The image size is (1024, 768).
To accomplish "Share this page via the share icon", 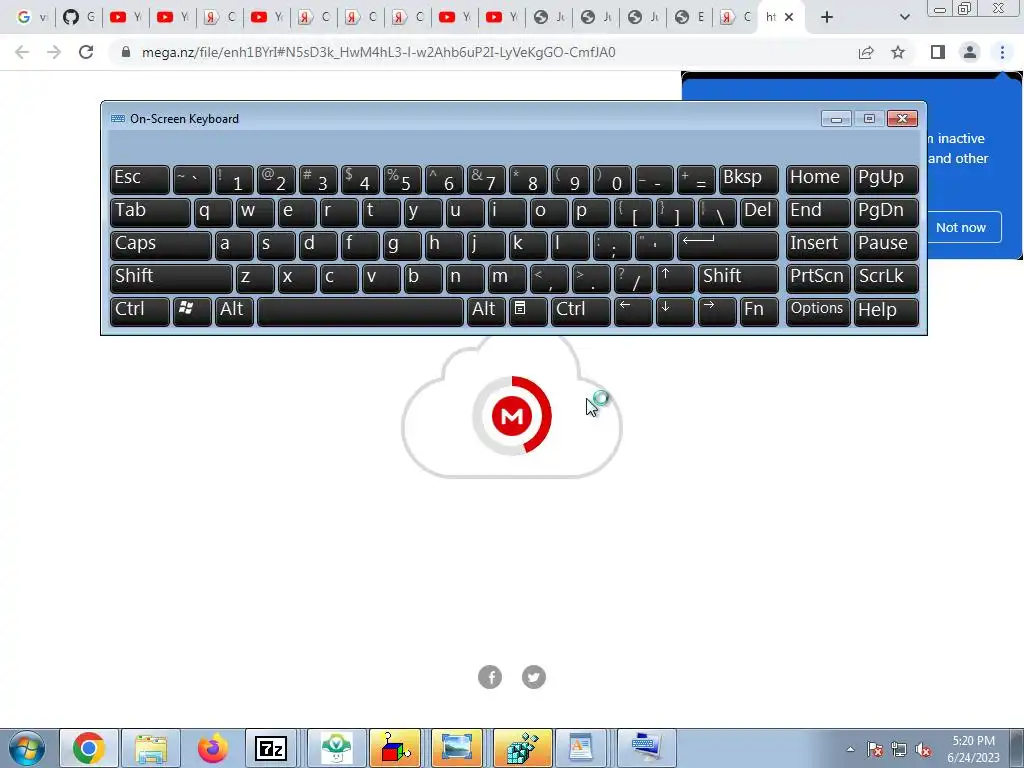I will click(866, 52).
